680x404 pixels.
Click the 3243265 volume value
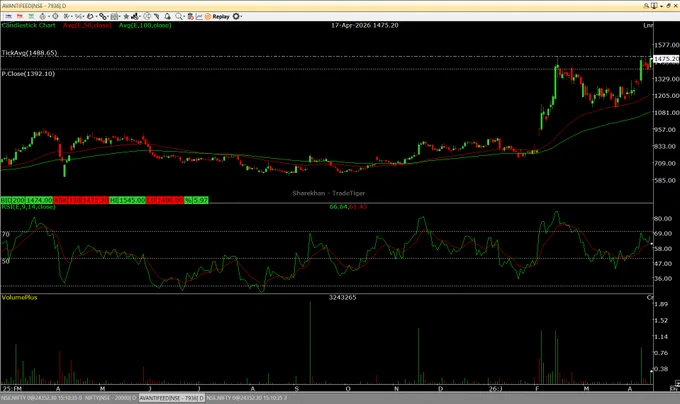[x=343, y=297]
